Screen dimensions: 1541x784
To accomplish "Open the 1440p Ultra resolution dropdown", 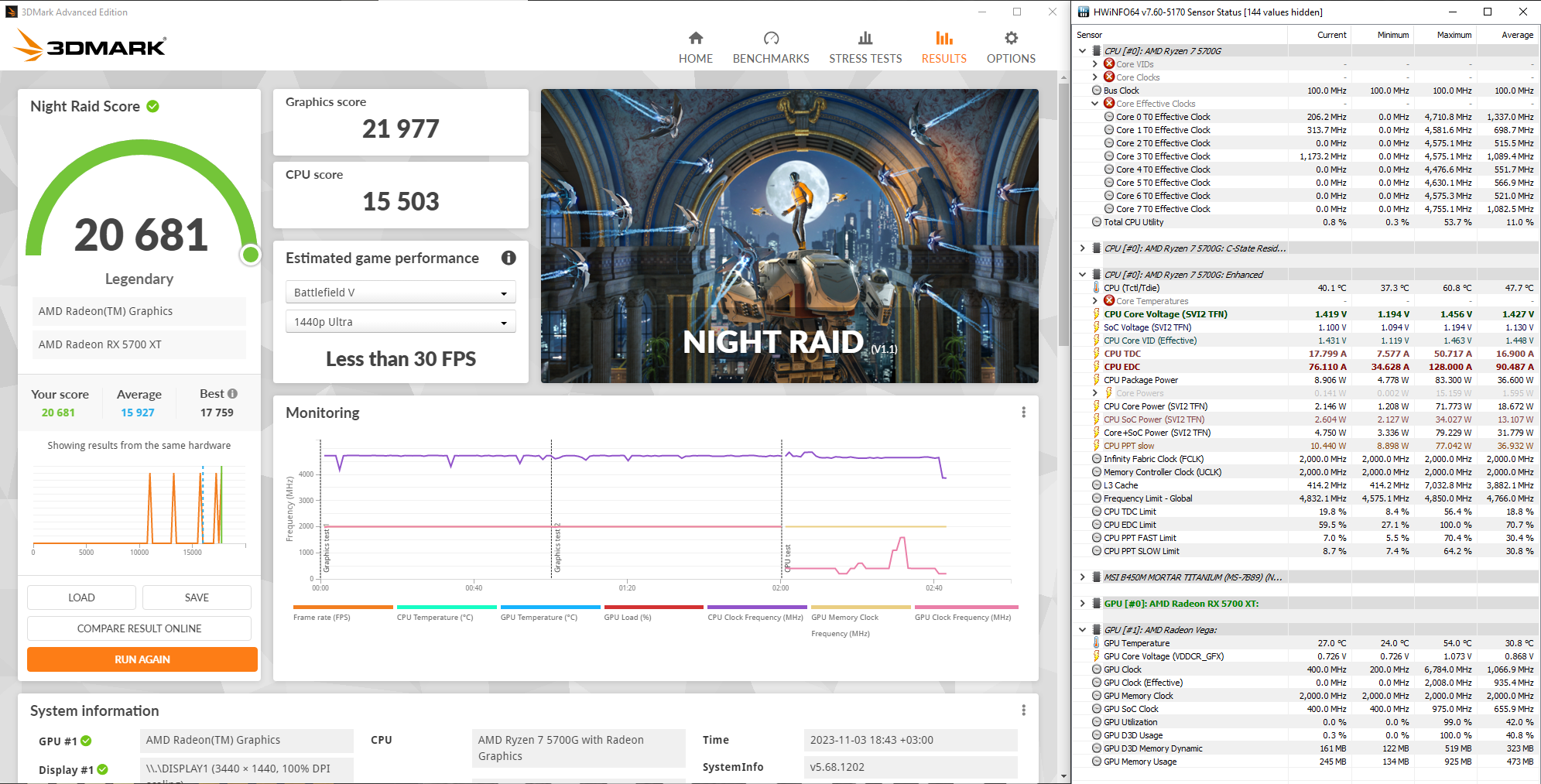I will [x=401, y=322].
